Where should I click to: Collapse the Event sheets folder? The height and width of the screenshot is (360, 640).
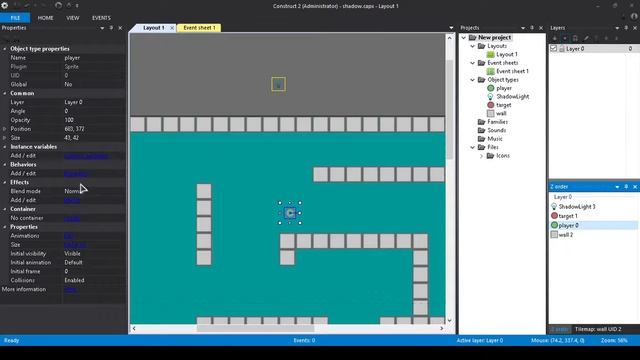472,63
